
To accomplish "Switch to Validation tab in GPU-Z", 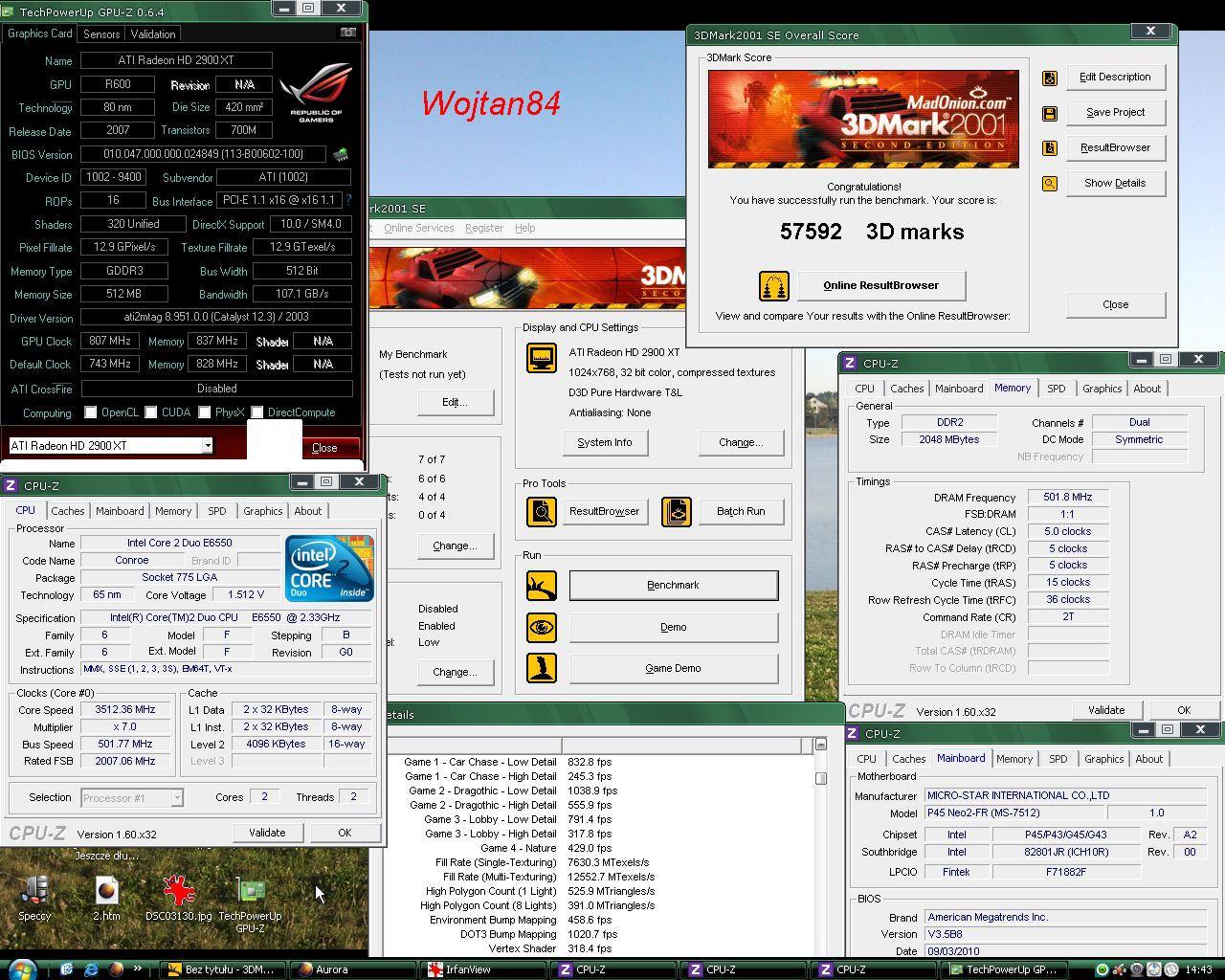I will (x=153, y=33).
